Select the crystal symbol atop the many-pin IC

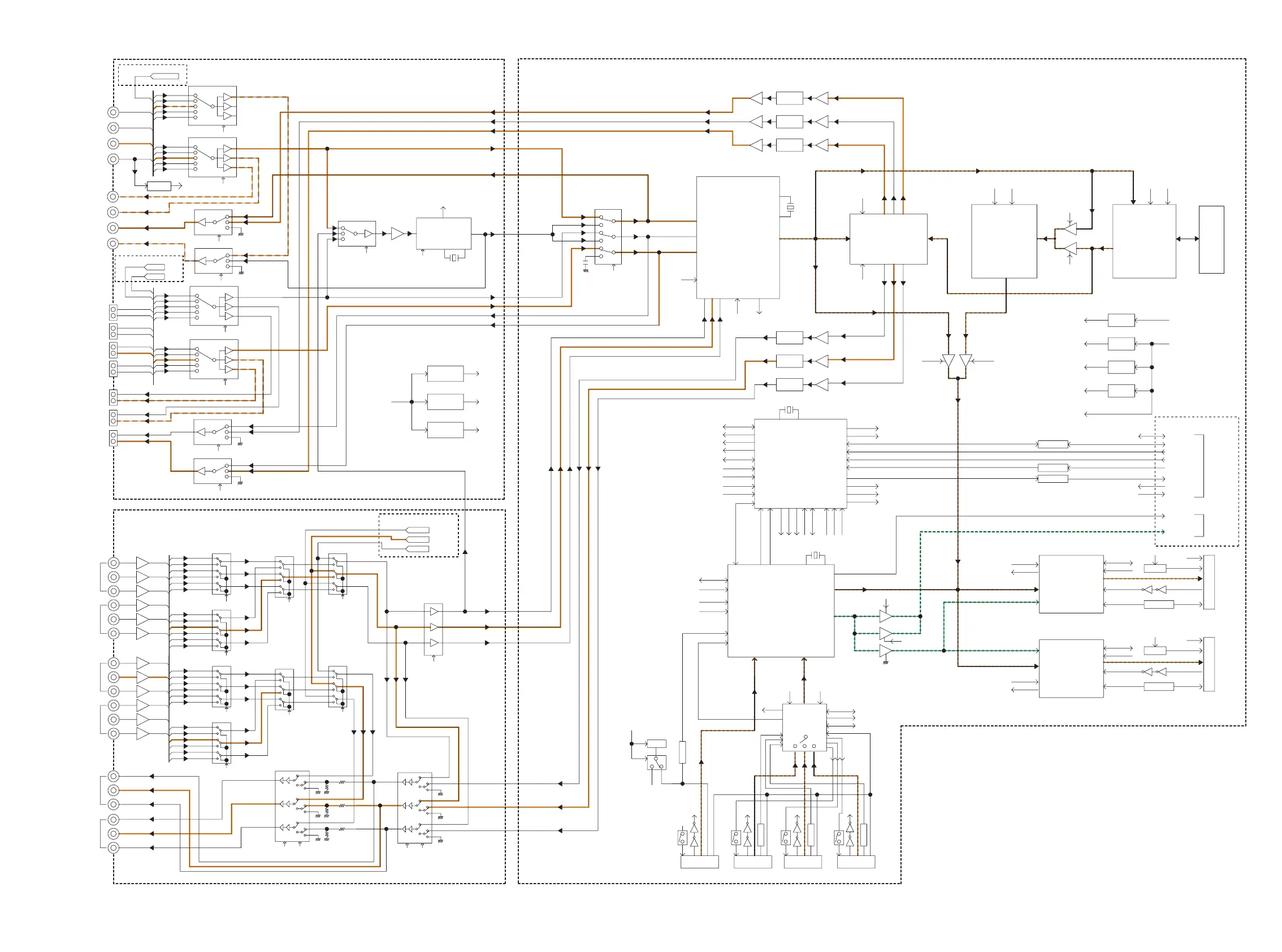click(789, 410)
